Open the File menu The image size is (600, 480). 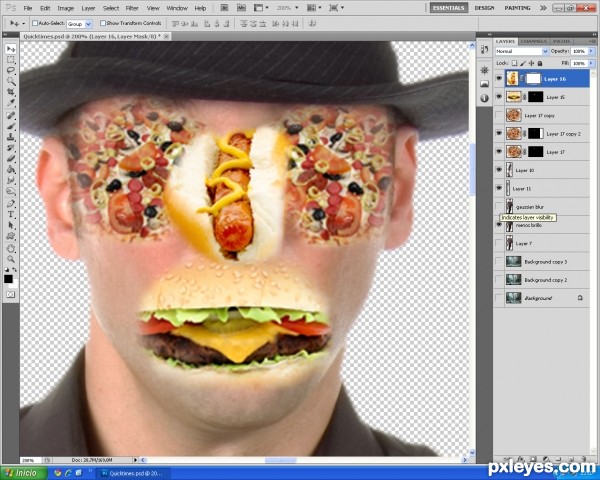(x=28, y=8)
